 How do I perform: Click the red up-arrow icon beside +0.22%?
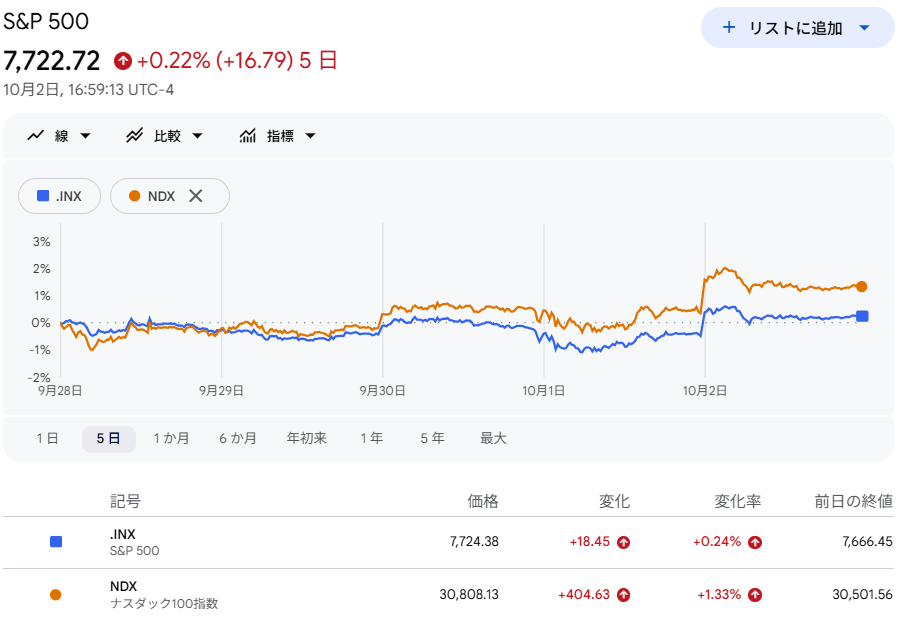pyautogui.click(x=123, y=60)
